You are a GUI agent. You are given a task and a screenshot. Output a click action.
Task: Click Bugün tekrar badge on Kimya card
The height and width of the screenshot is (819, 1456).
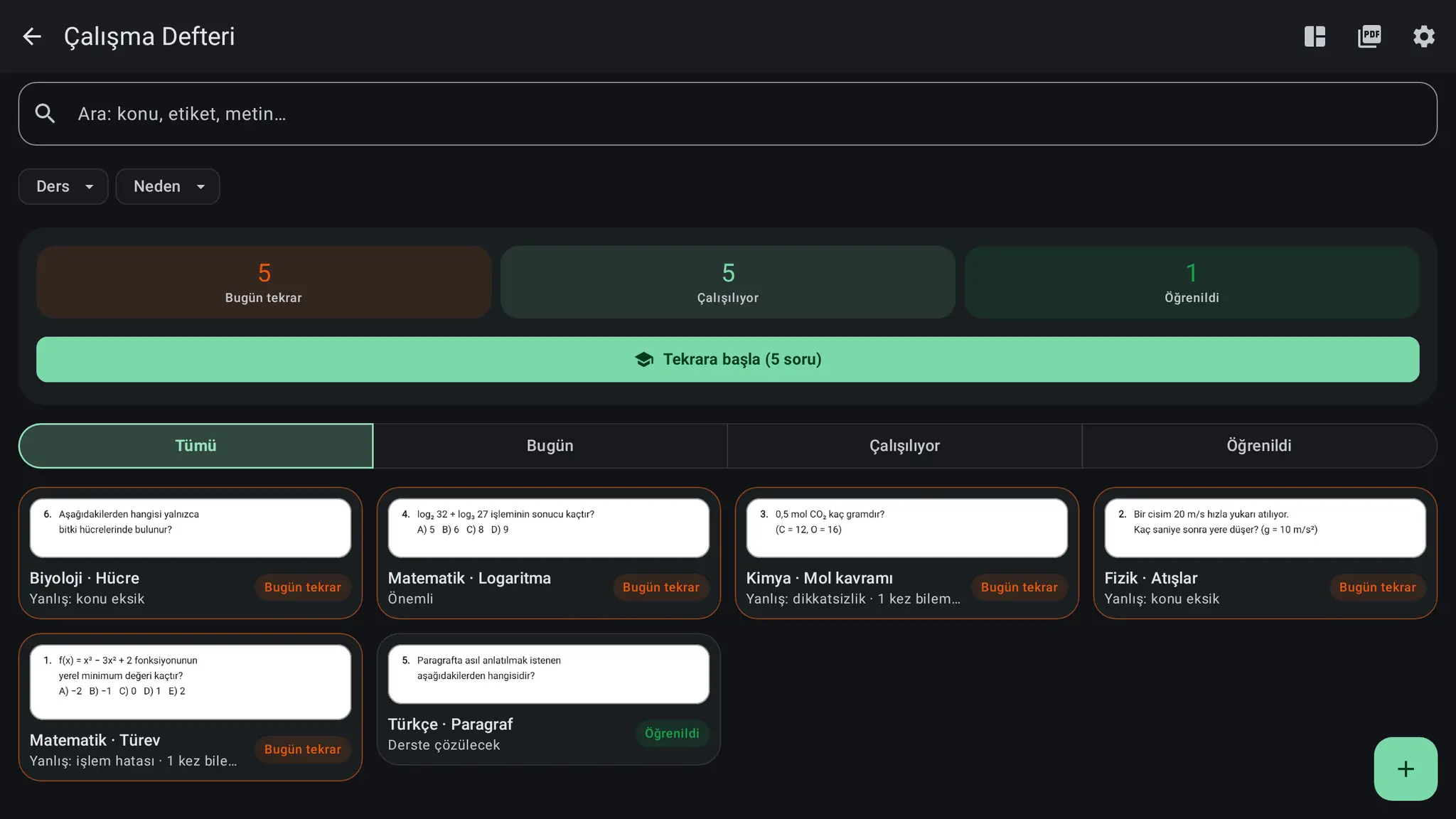[1019, 587]
